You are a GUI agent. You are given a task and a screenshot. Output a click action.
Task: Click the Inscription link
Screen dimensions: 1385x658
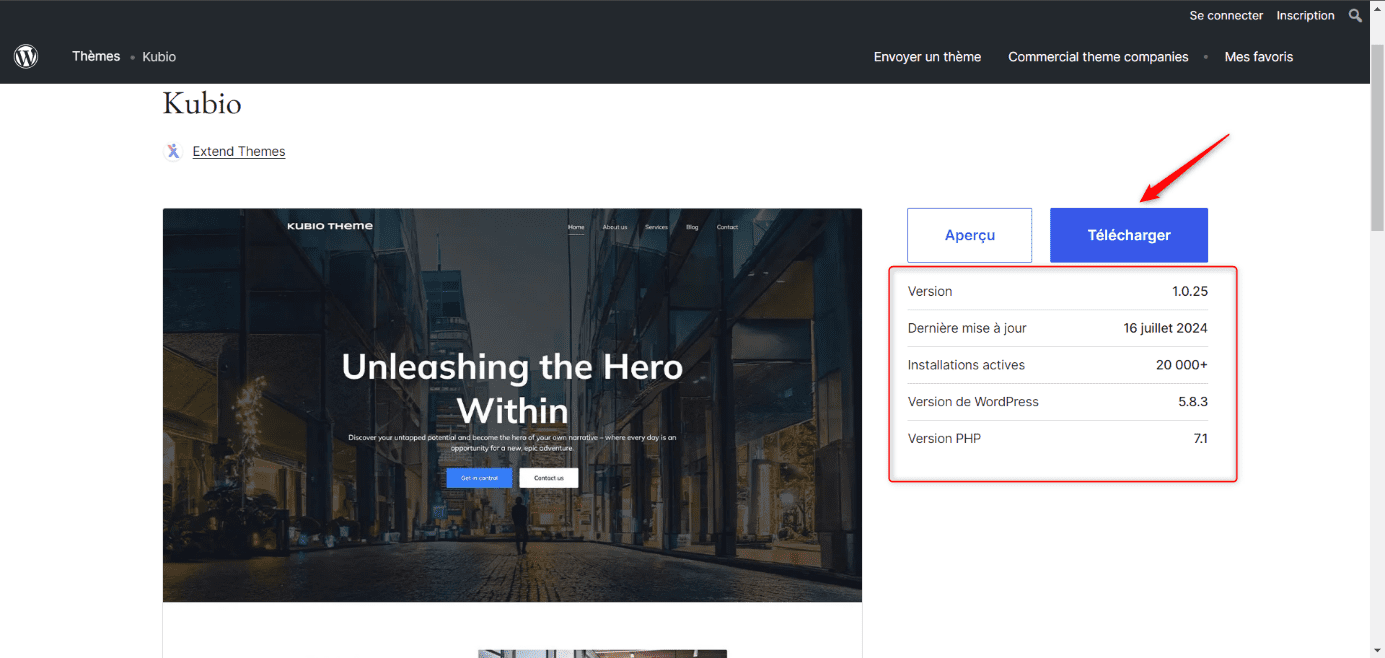1306,16
